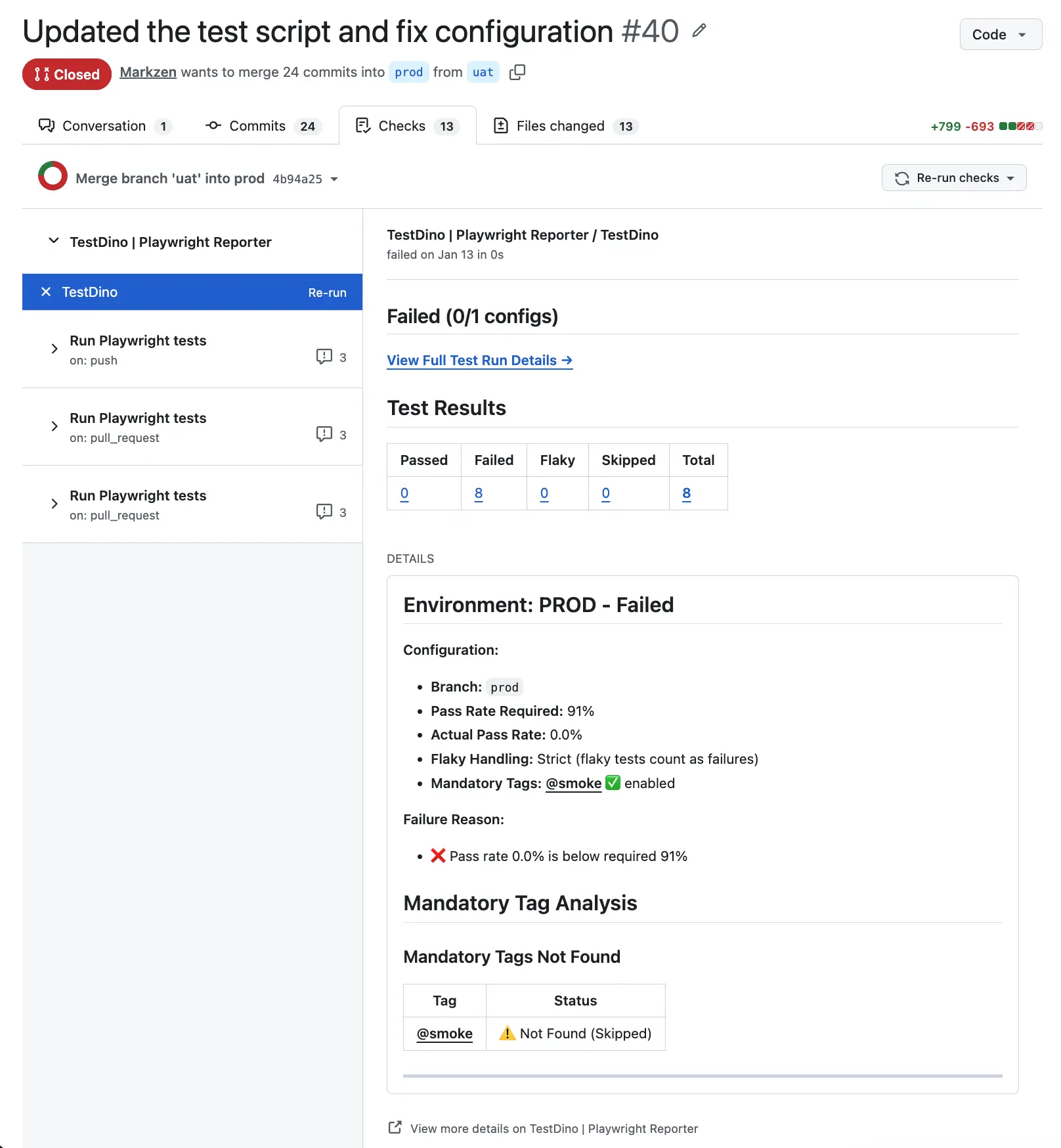The height and width of the screenshot is (1148, 1061).
Task: Click the Passed count 0 link
Action: coord(404,493)
